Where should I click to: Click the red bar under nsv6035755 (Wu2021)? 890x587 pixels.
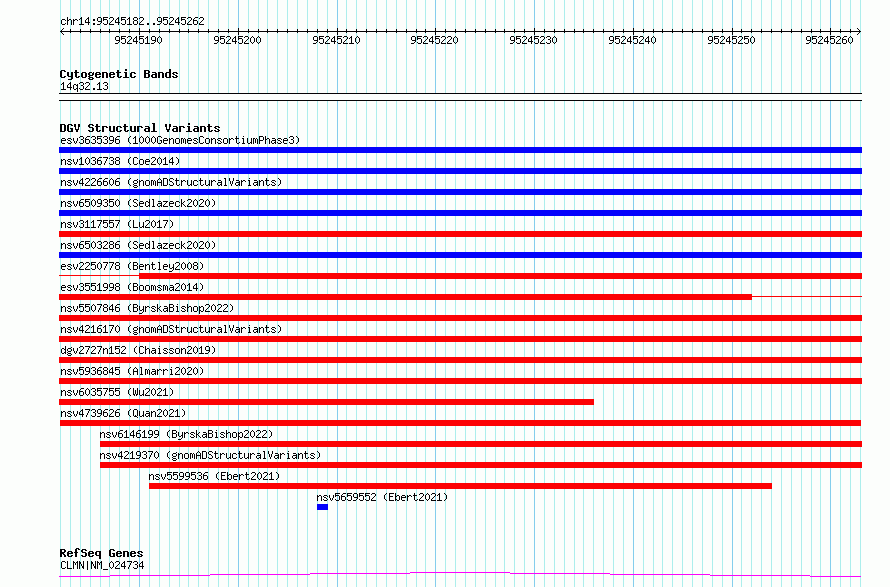point(326,402)
